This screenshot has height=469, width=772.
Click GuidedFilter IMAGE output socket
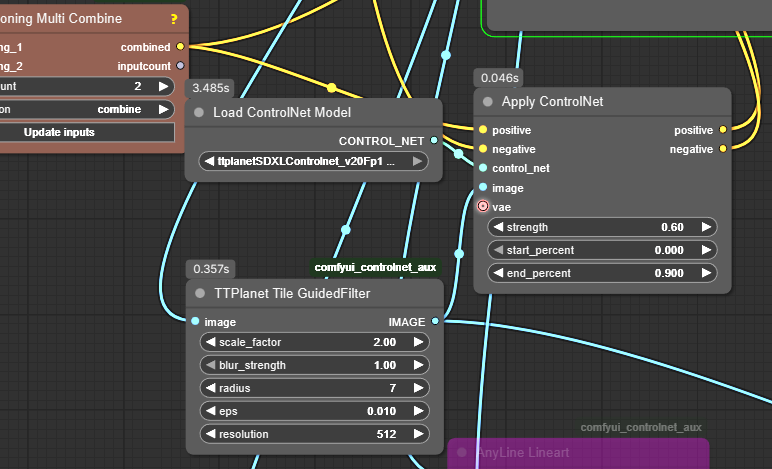pyautogui.click(x=435, y=321)
